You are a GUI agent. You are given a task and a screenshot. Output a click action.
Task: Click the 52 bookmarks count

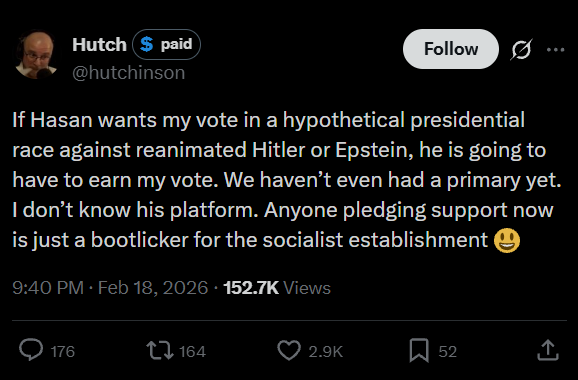tap(448, 351)
